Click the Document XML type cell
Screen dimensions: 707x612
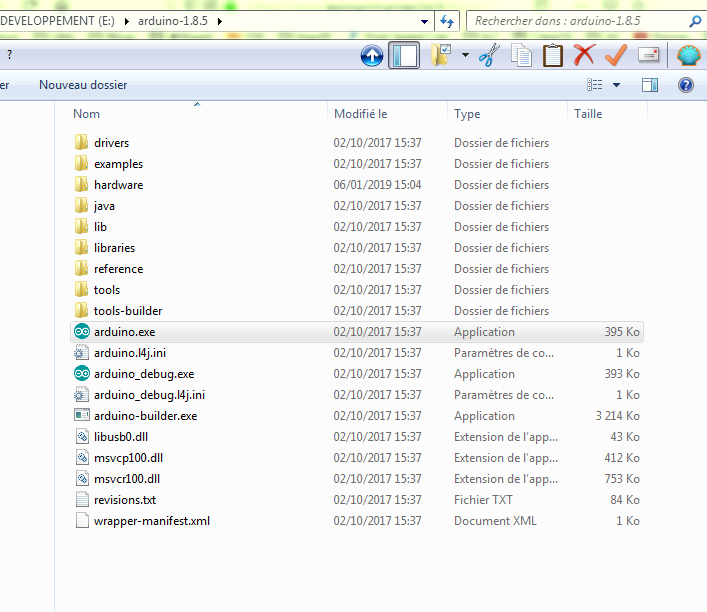coord(495,521)
